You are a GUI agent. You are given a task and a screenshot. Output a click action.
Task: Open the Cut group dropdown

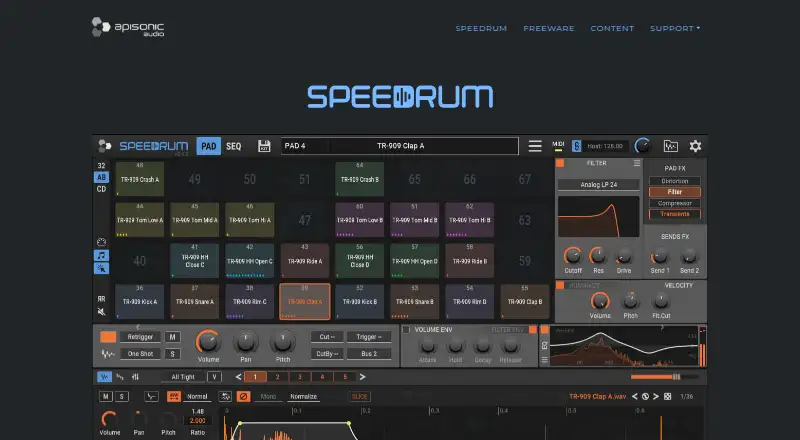tap(327, 337)
